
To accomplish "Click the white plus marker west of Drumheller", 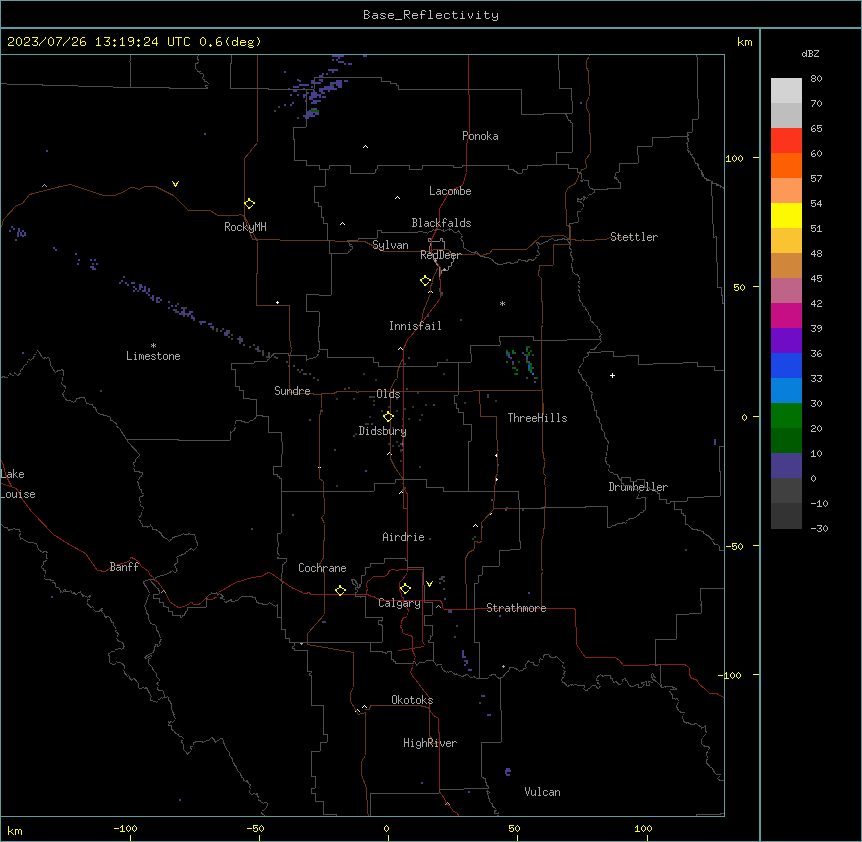I will pyautogui.click(x=612, y=375).
